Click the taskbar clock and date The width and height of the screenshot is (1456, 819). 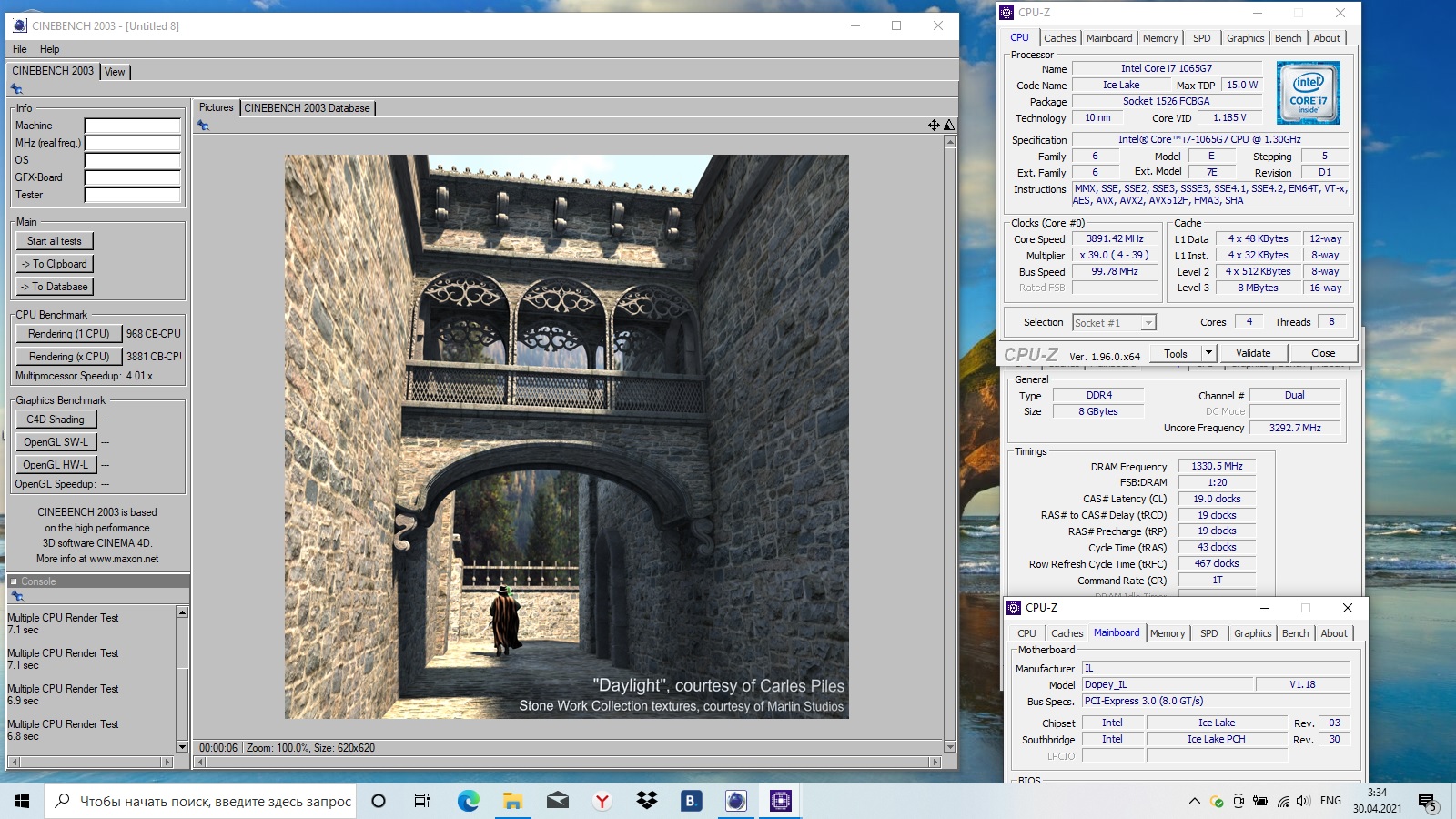(1377, 801)
